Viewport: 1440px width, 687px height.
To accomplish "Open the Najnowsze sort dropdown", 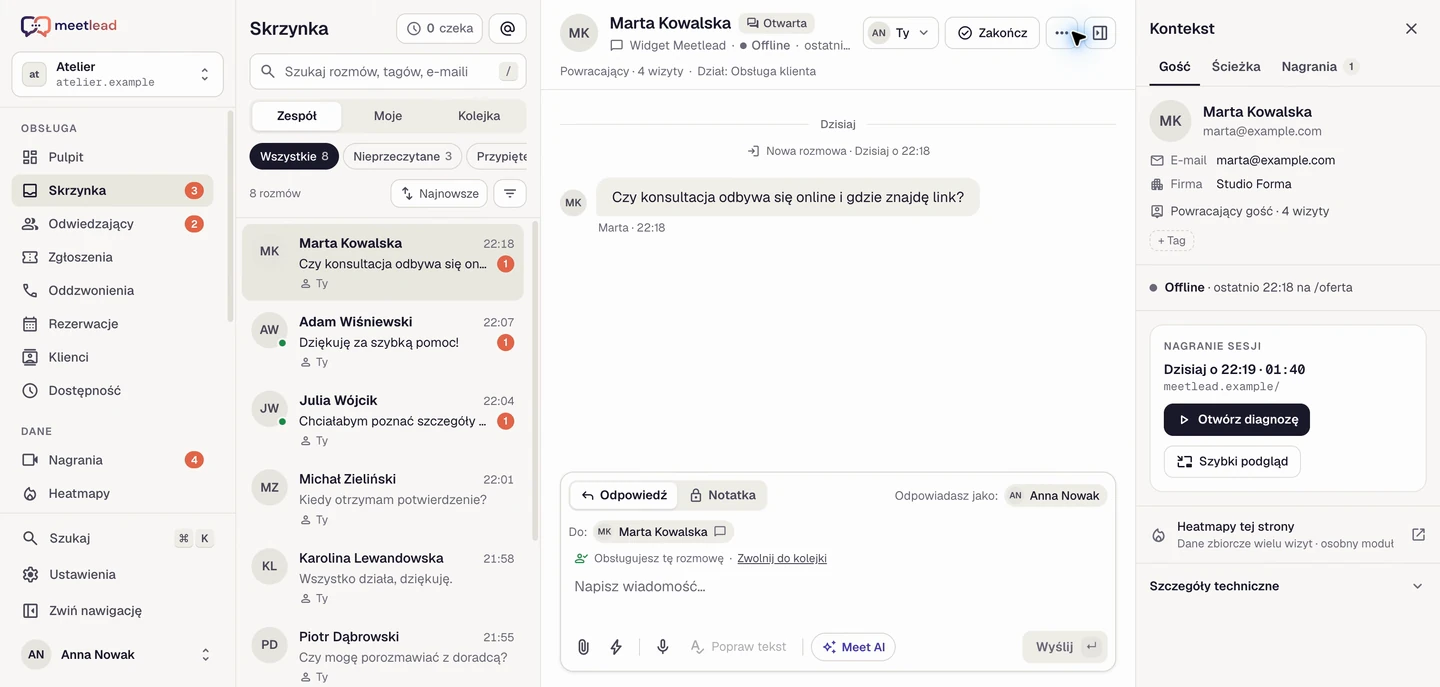I will coord(439,193).
